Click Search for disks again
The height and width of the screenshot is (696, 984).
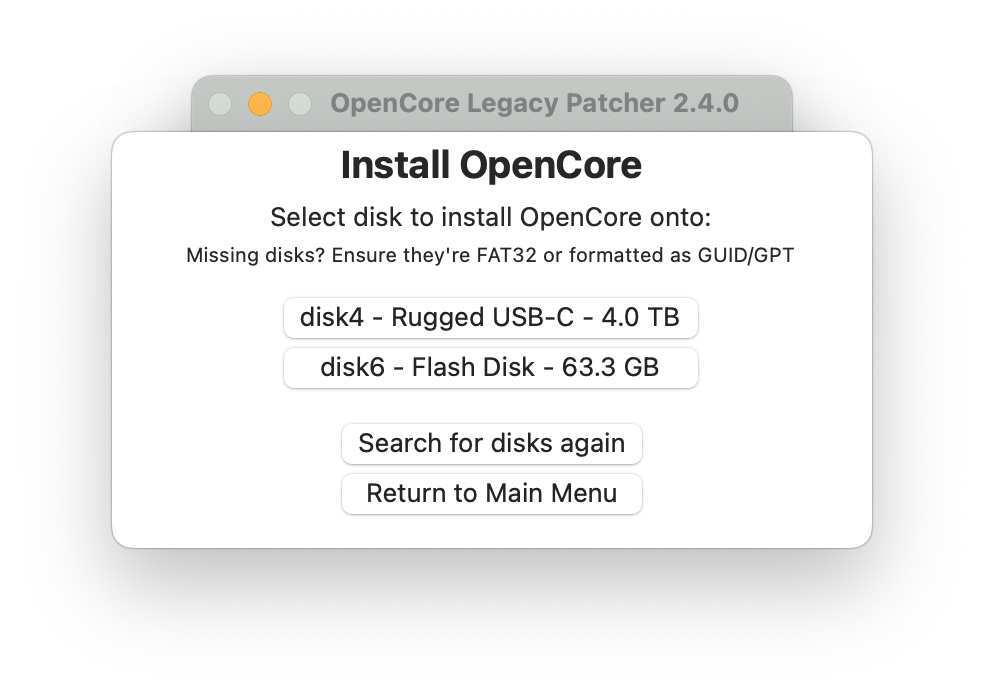tap(491, 443)
